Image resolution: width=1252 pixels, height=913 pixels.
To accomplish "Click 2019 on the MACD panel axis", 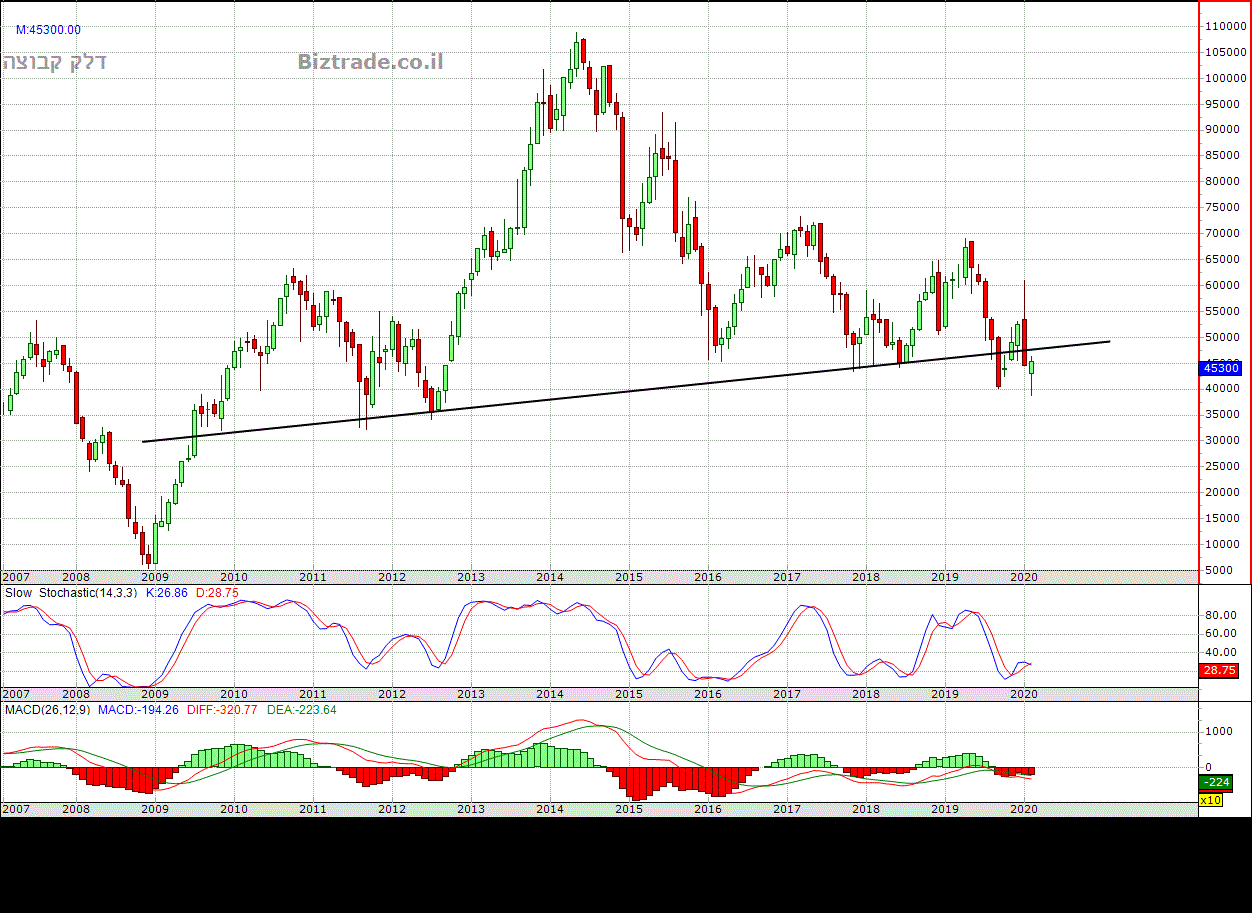I will [x=945, y=809].
